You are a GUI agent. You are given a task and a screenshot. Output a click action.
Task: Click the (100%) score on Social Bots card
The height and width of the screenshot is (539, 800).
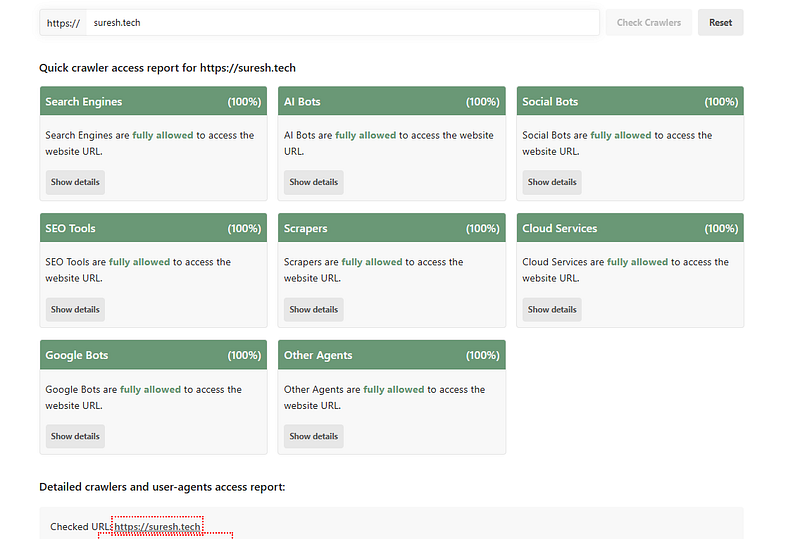click(x=721, y=102)
